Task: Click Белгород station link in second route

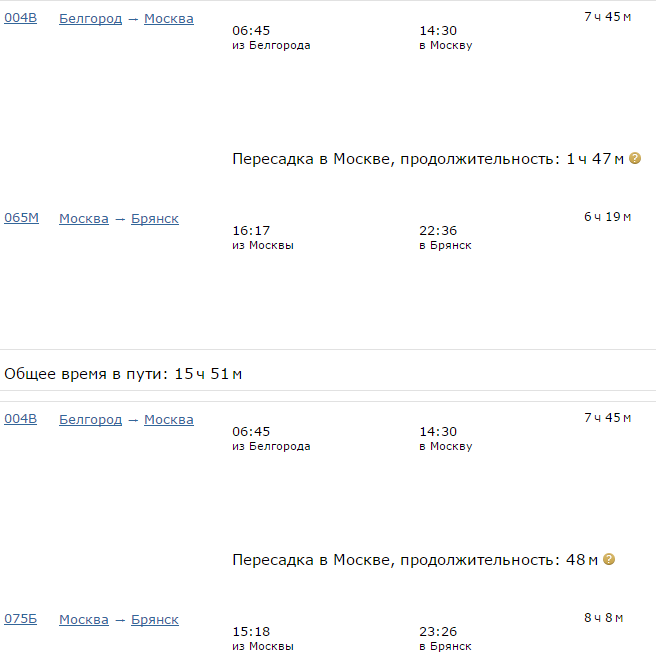Action: [91, 419]
